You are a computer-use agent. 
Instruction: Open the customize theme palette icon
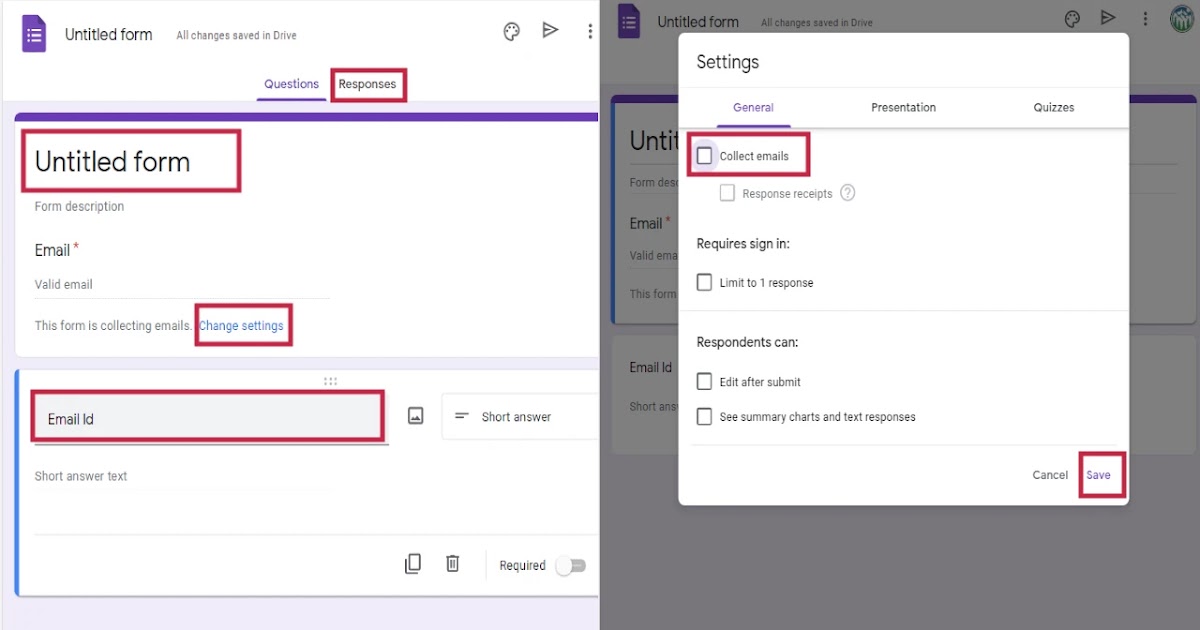[511, 31]
